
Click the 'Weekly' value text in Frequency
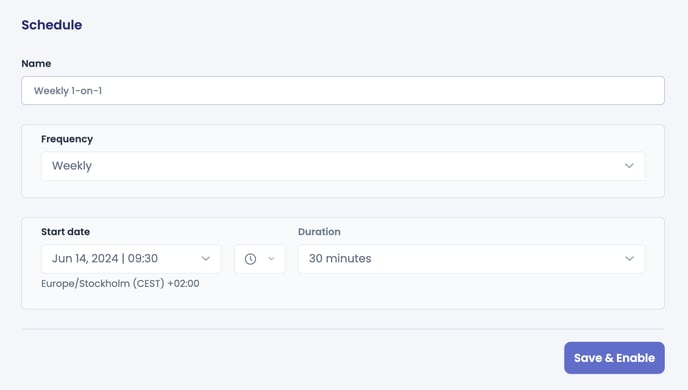[x=72, y=166]
